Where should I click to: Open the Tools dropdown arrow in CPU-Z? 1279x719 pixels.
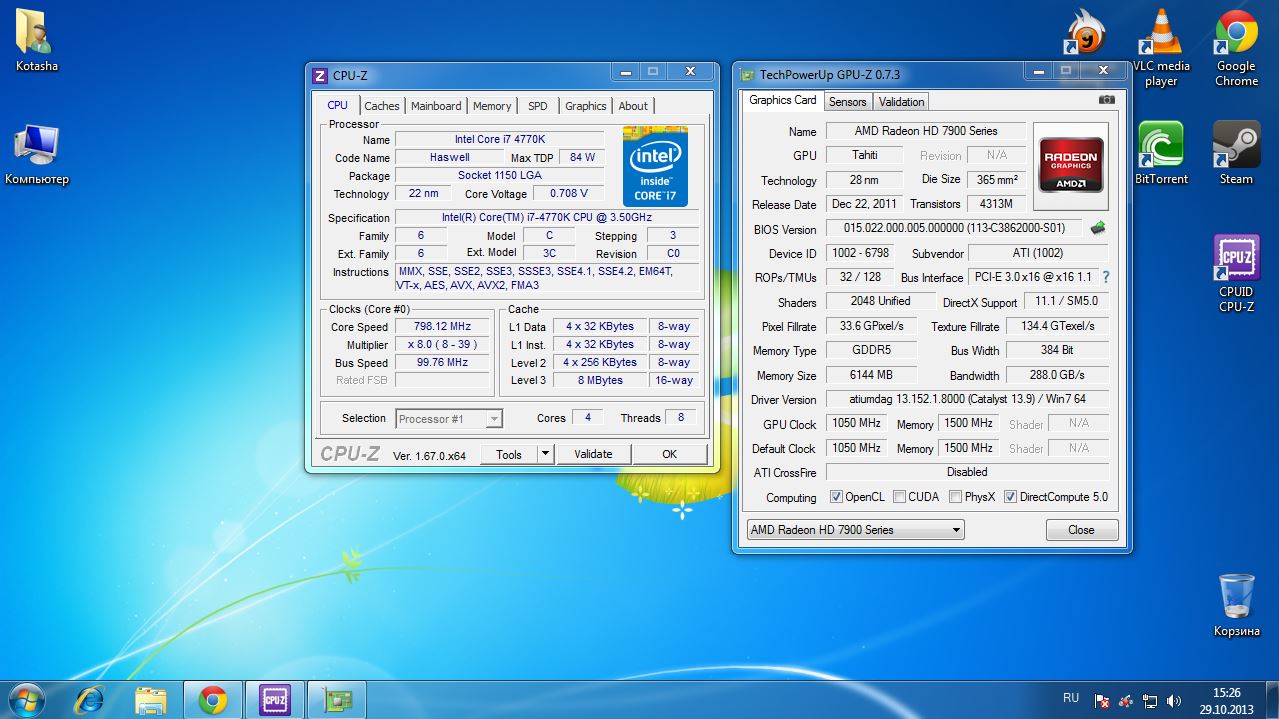coord(545,454)
